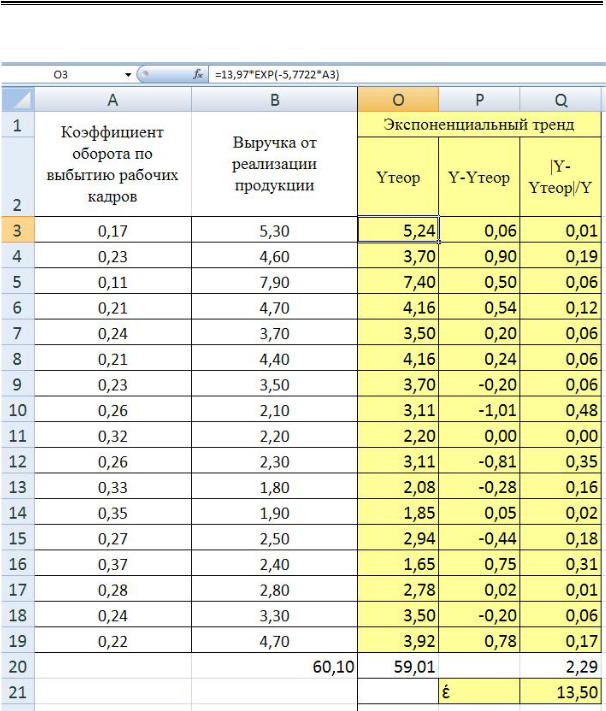
Task: Select cell O13 with value 2,08
Action: (x=398, y=487)
